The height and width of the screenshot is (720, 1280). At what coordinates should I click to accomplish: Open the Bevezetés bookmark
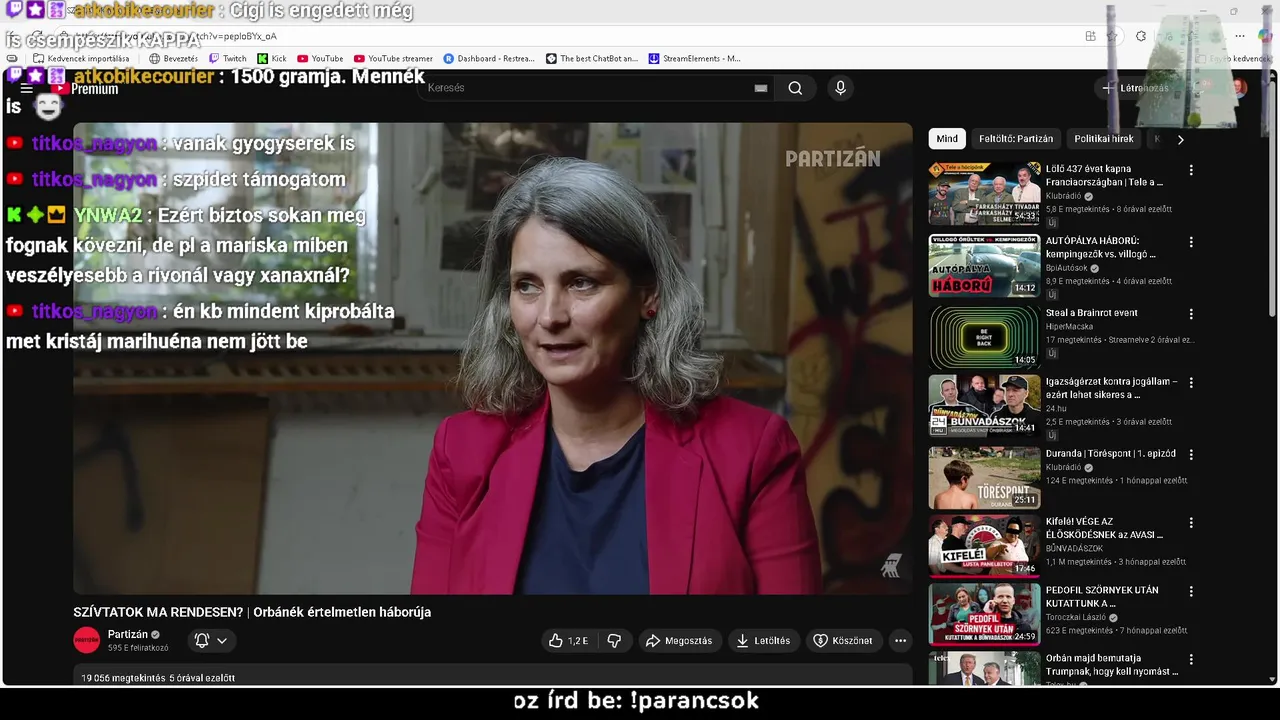(173, 58)
